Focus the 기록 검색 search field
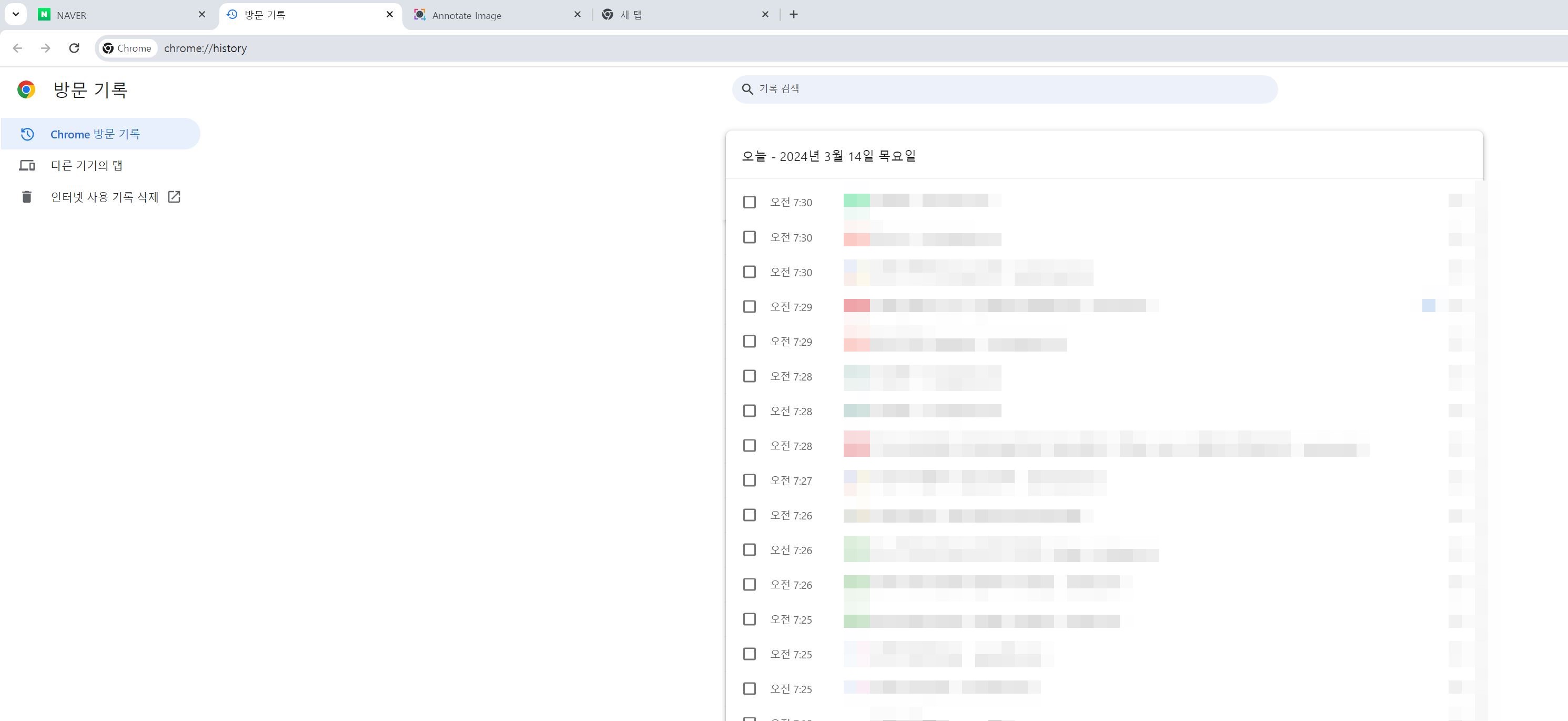1568x721 pixels. pos(1004,89)
